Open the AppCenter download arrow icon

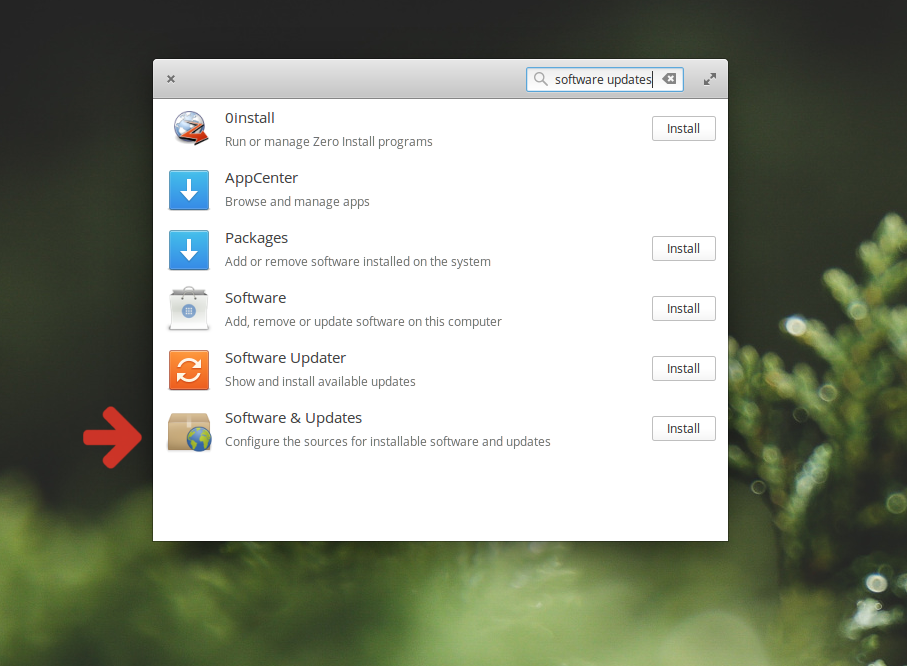(x=189, y=190)
